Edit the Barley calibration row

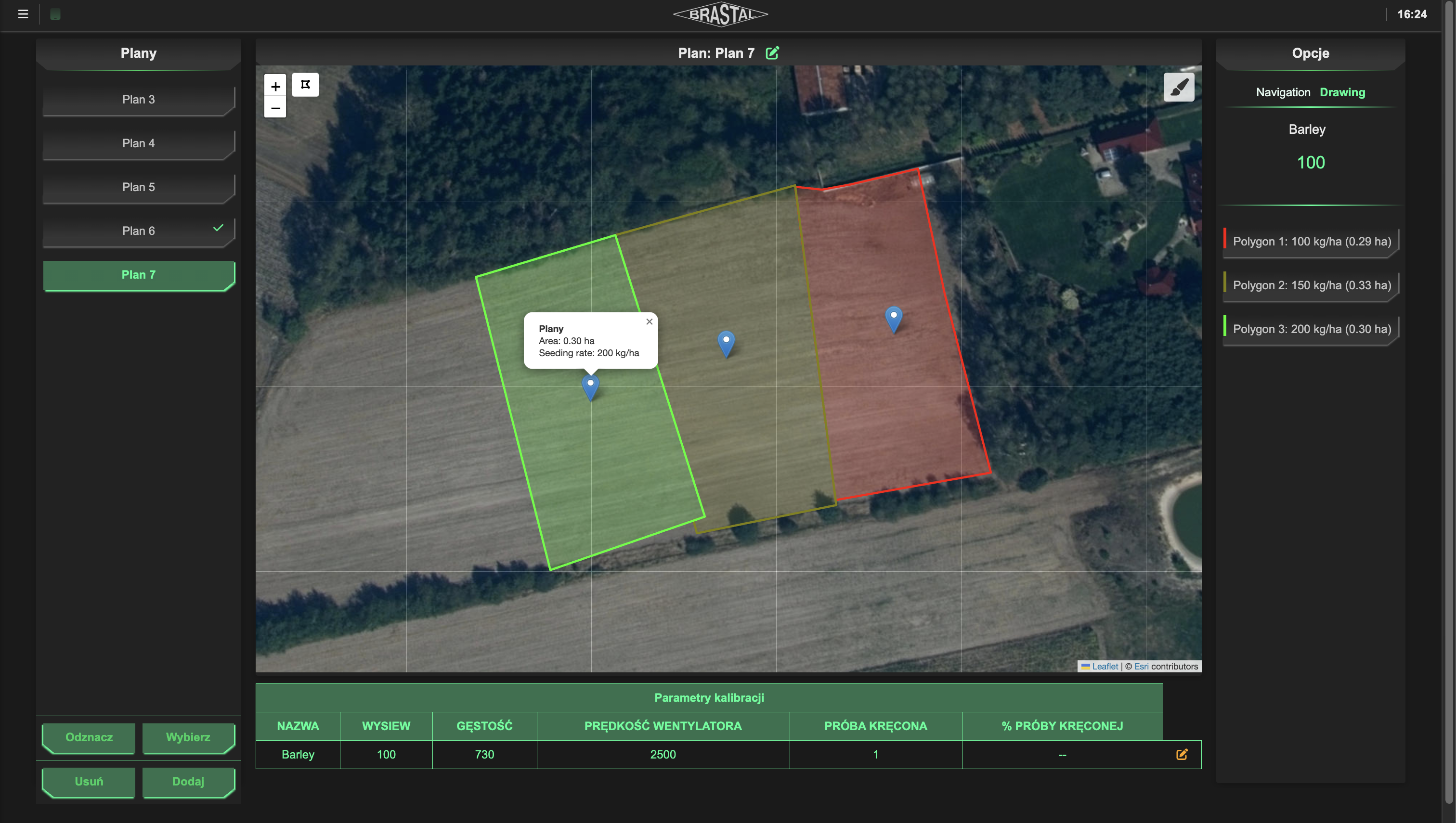1182,754
